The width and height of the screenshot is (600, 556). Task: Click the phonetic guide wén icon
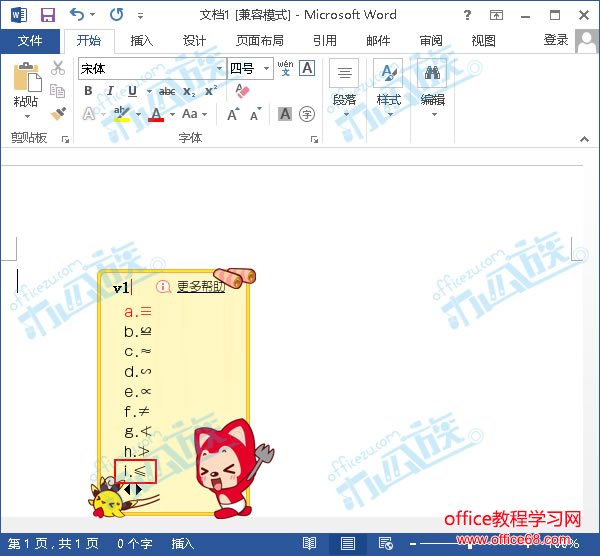tap(285, 68)
